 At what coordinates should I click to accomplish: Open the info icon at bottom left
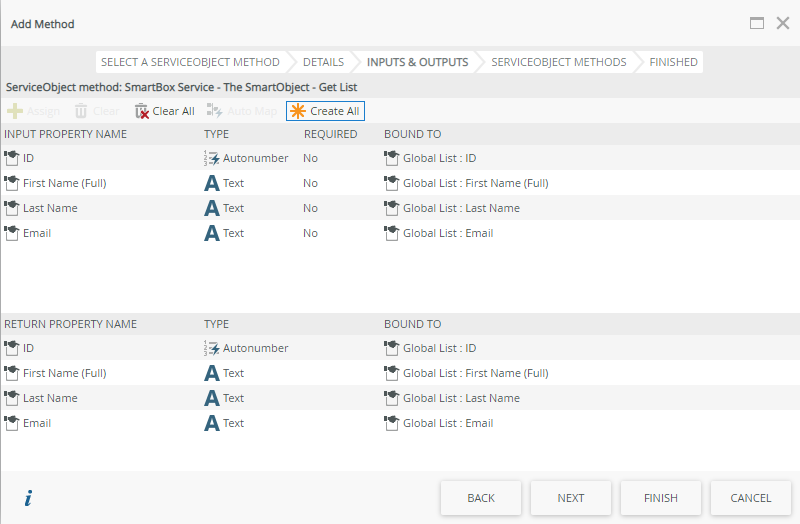pos(28,498)
